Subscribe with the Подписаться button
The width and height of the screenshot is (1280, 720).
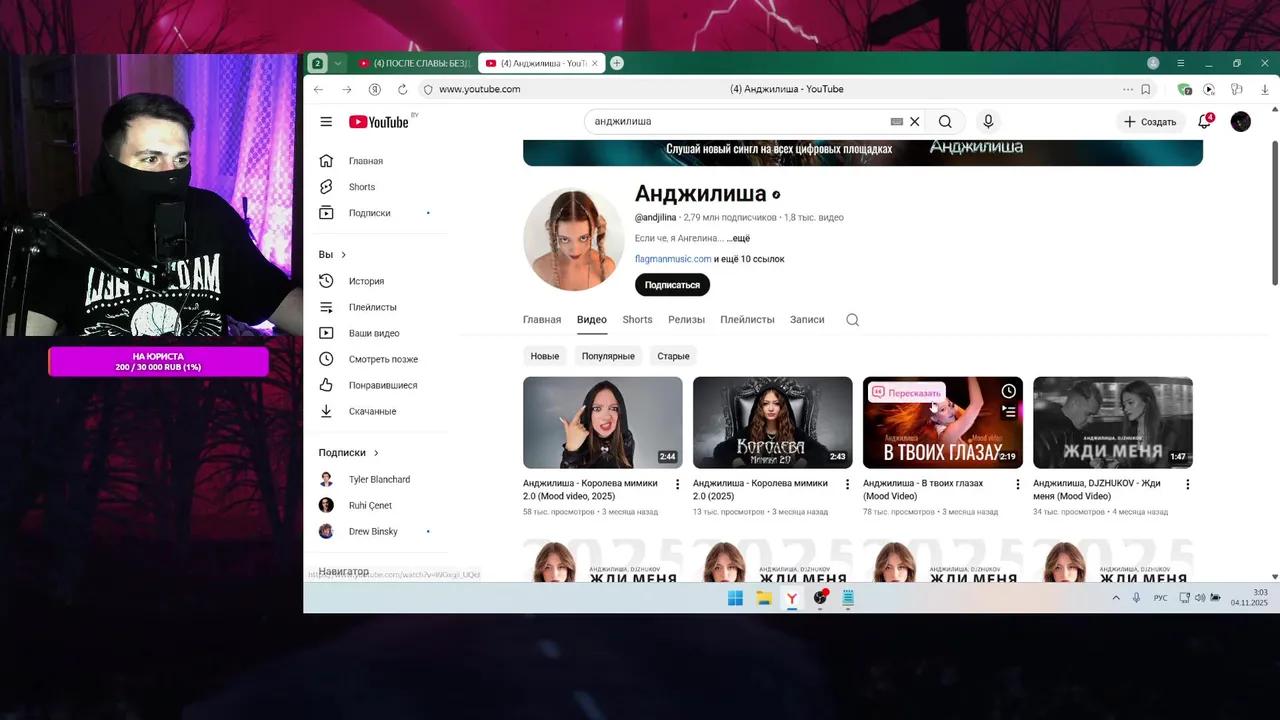(x=672, y=285)
